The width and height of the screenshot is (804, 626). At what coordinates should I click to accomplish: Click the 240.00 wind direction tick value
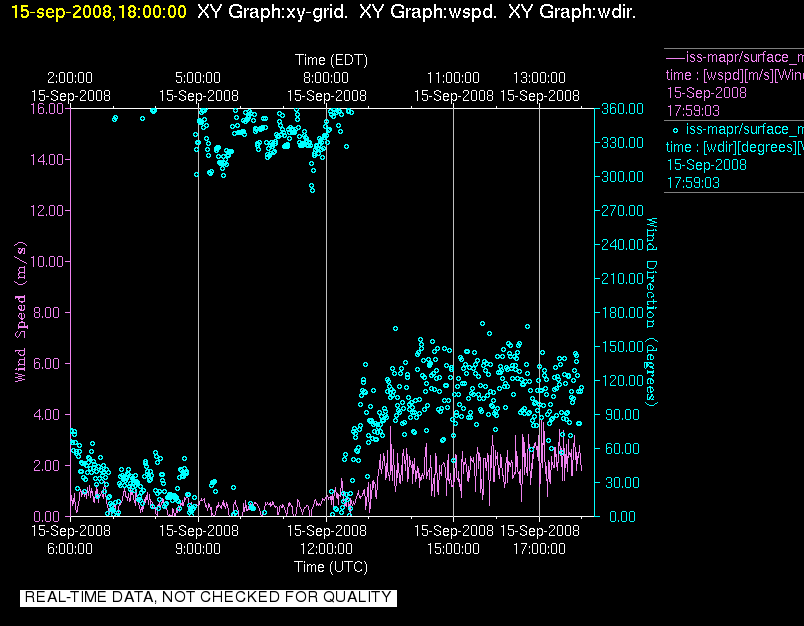[622, 245]
